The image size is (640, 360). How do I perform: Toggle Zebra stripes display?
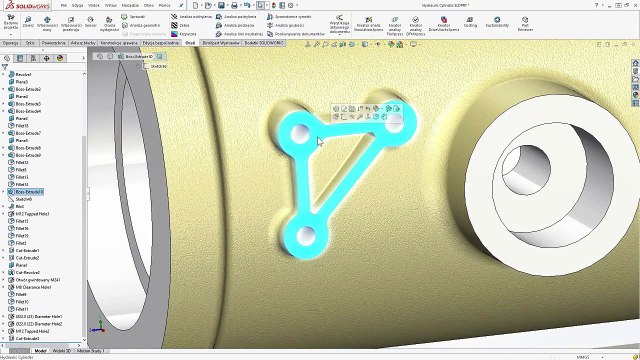[x=180, y=25]
